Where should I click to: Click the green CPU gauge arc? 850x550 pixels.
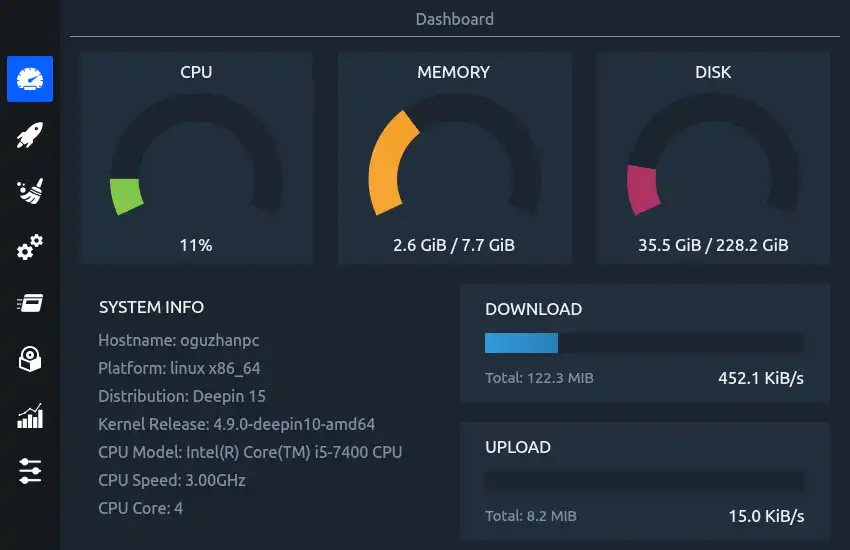[x=126, y=195]
